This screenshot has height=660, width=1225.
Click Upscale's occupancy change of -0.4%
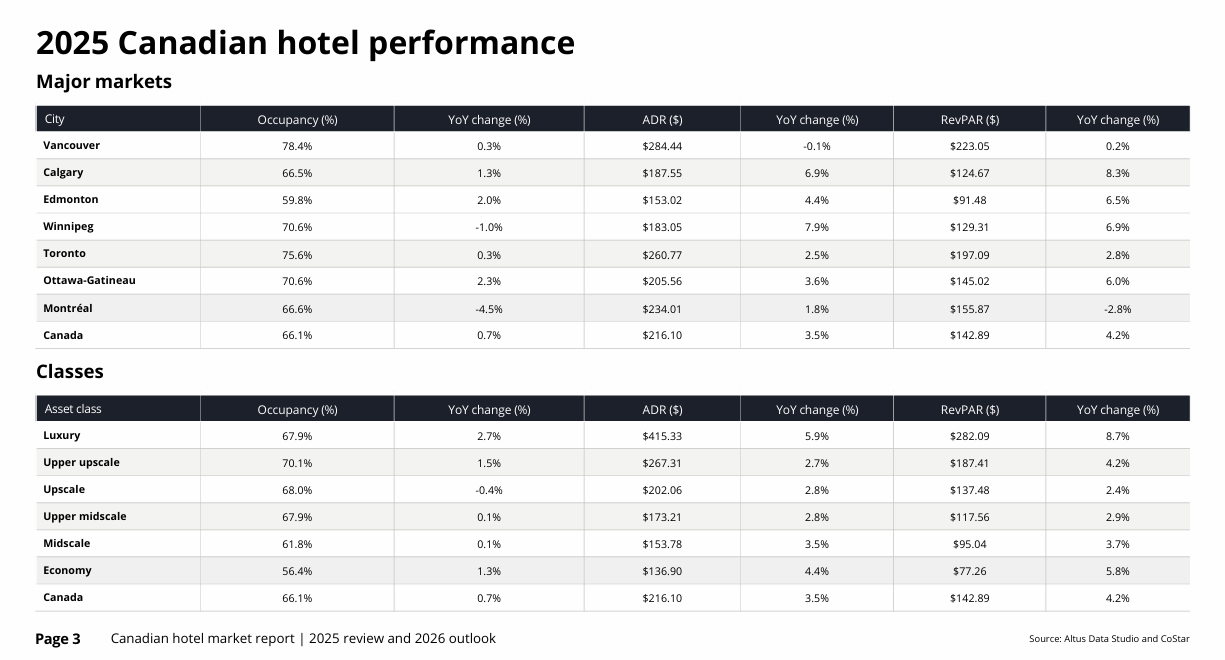[x=489, y=490]
